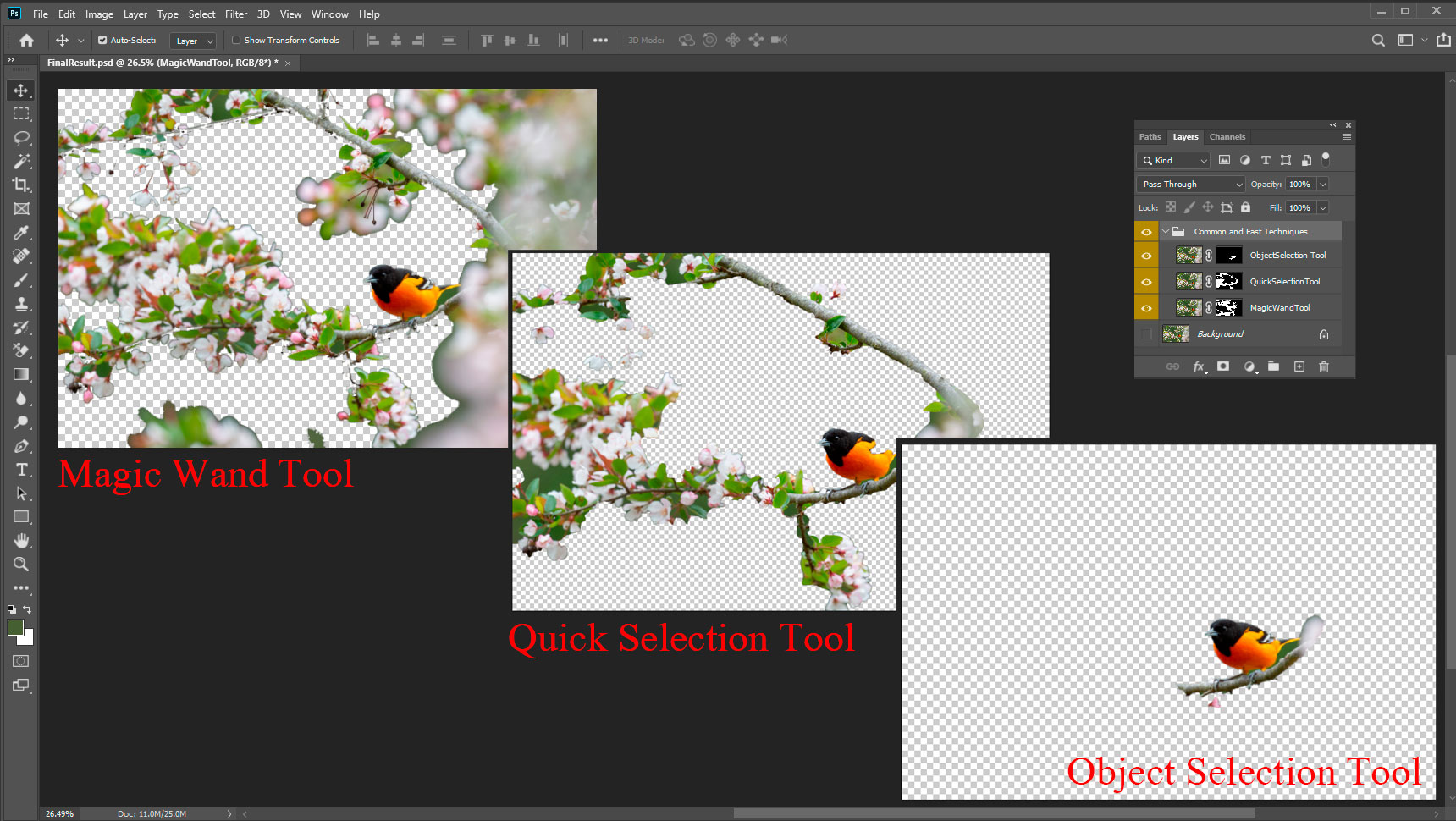Select the Horizontal Type tool
The image size is (1456, 821).
pos(21,470)
